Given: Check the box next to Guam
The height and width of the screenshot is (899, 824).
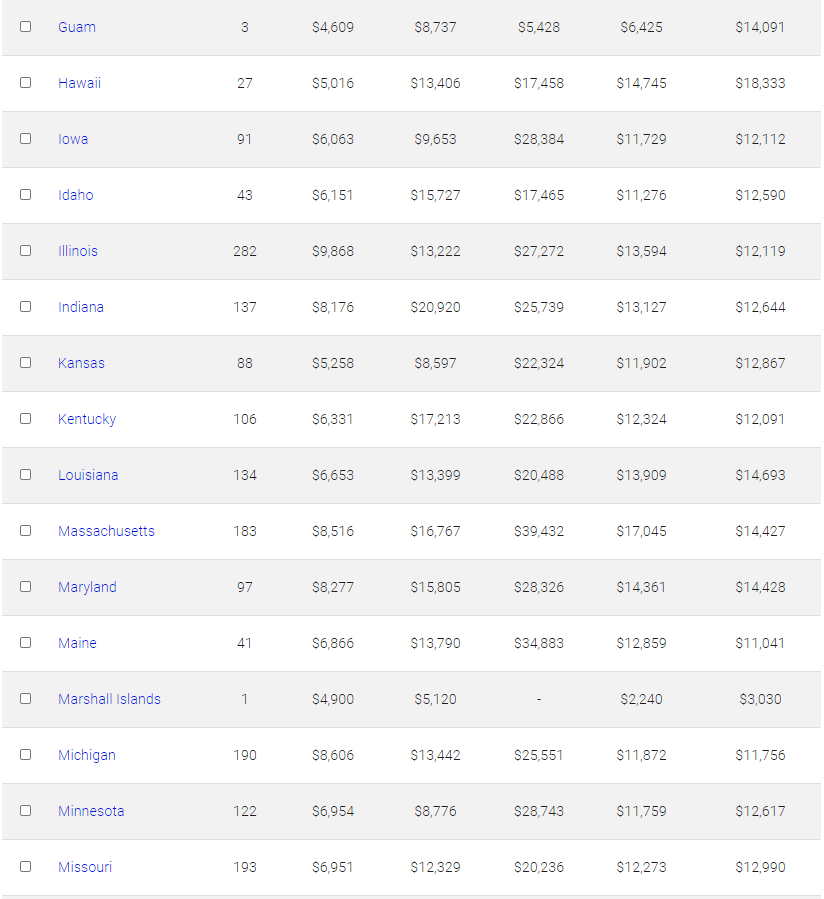Looking at the screenshot, I should (25, 26).
